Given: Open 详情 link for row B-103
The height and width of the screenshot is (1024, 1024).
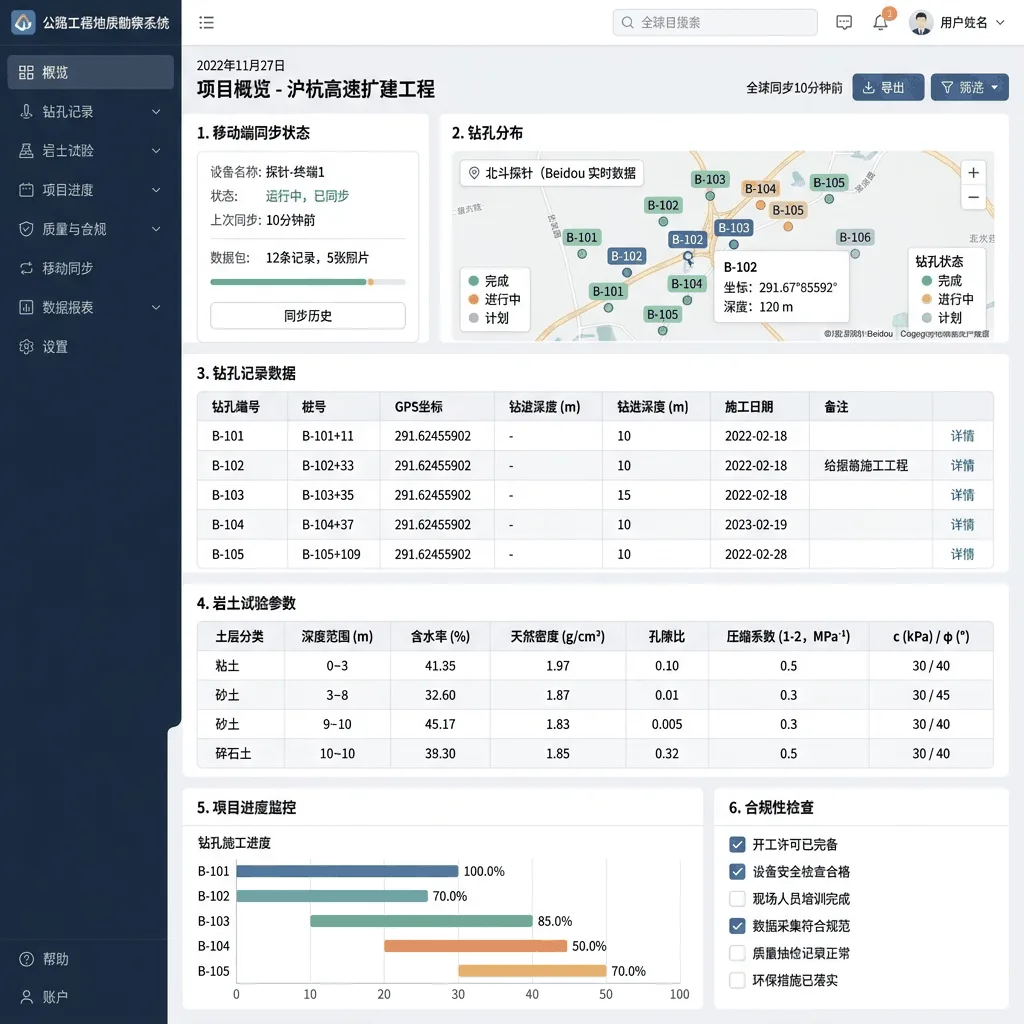Looking at the screenshot, I should coord(962,495).
